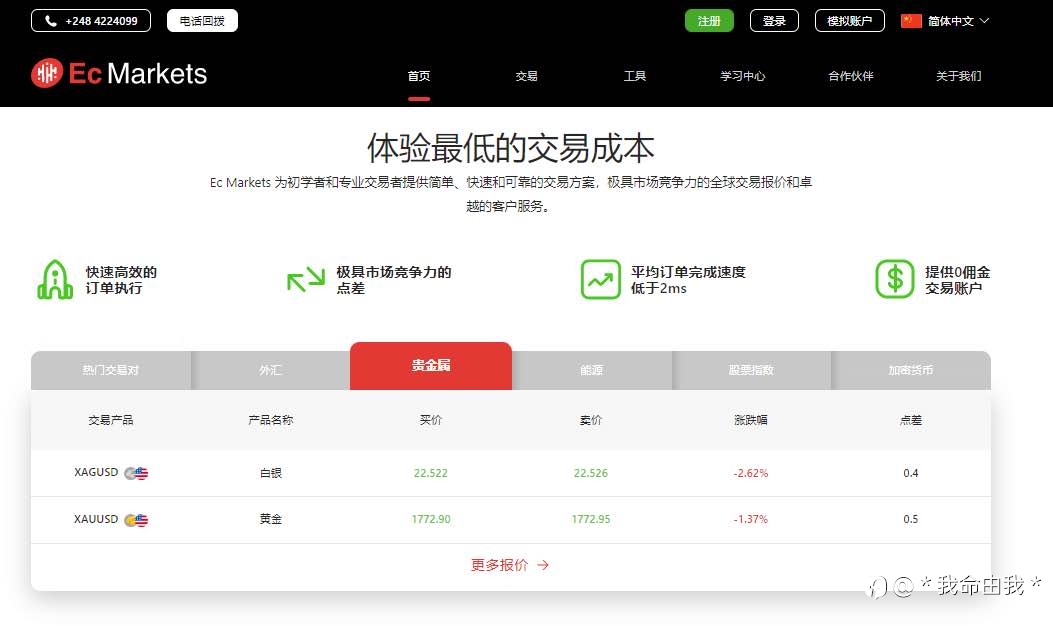This screenshot has height=626, width=1053.
Task: Click the 0.5 spread value
Action: click(911, 519)
